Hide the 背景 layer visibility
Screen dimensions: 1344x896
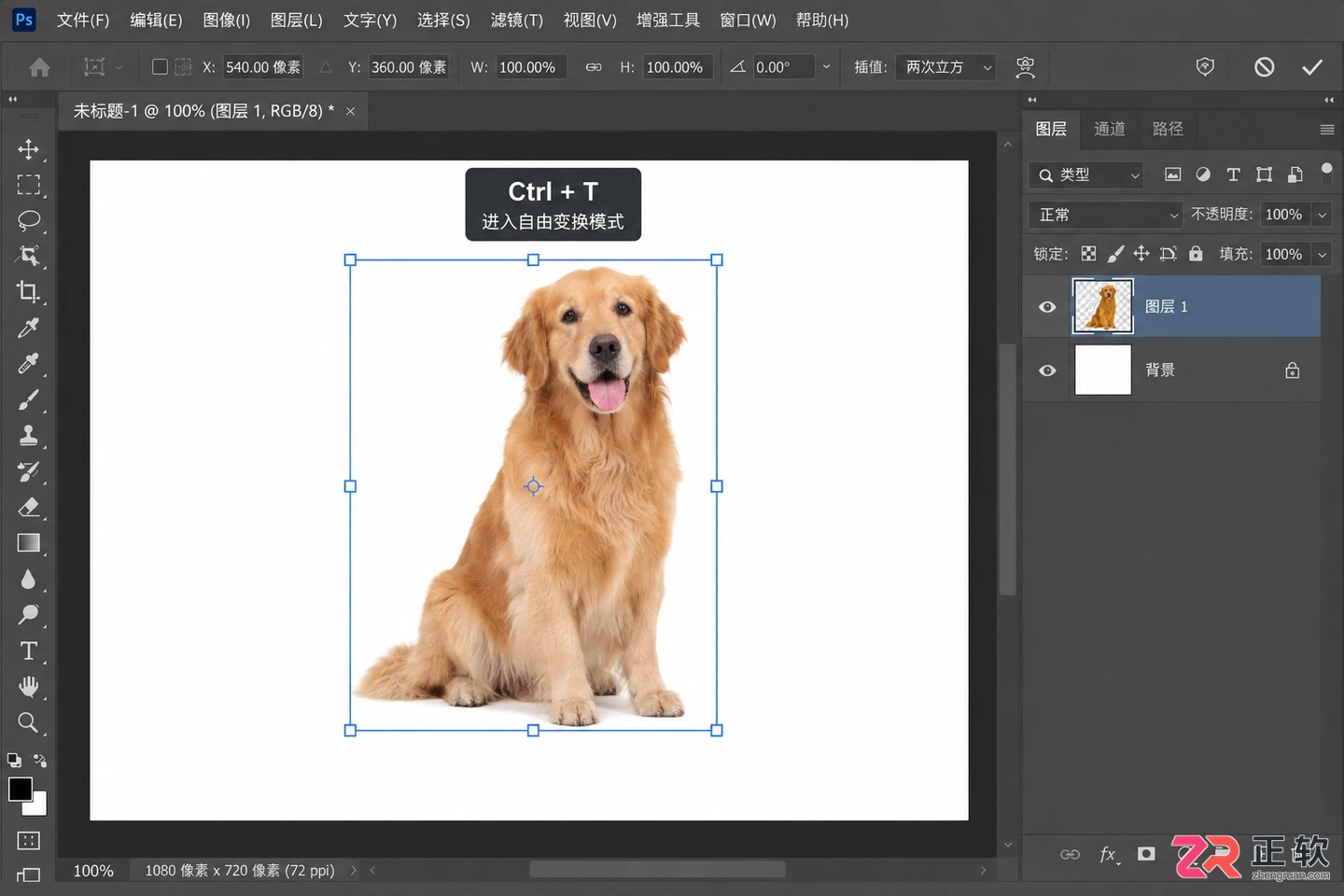pos(1047,371)
